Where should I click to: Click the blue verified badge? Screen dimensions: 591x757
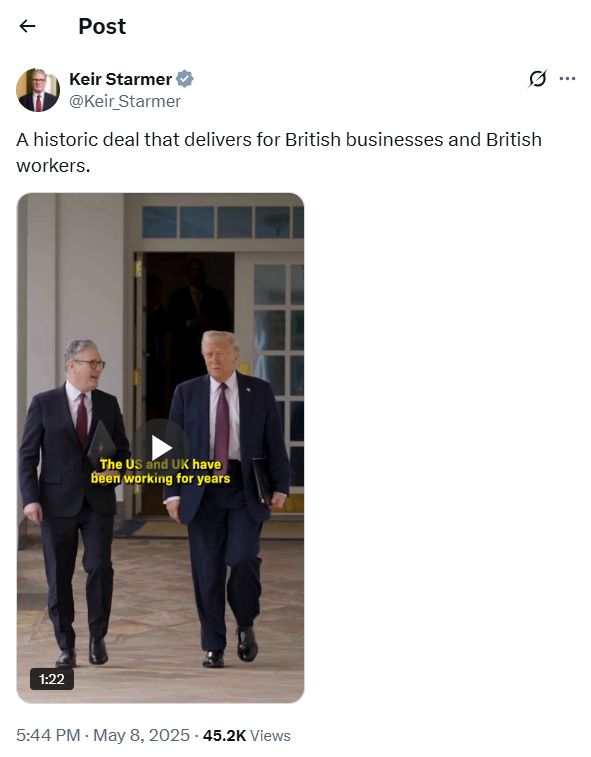coord(184,79)
